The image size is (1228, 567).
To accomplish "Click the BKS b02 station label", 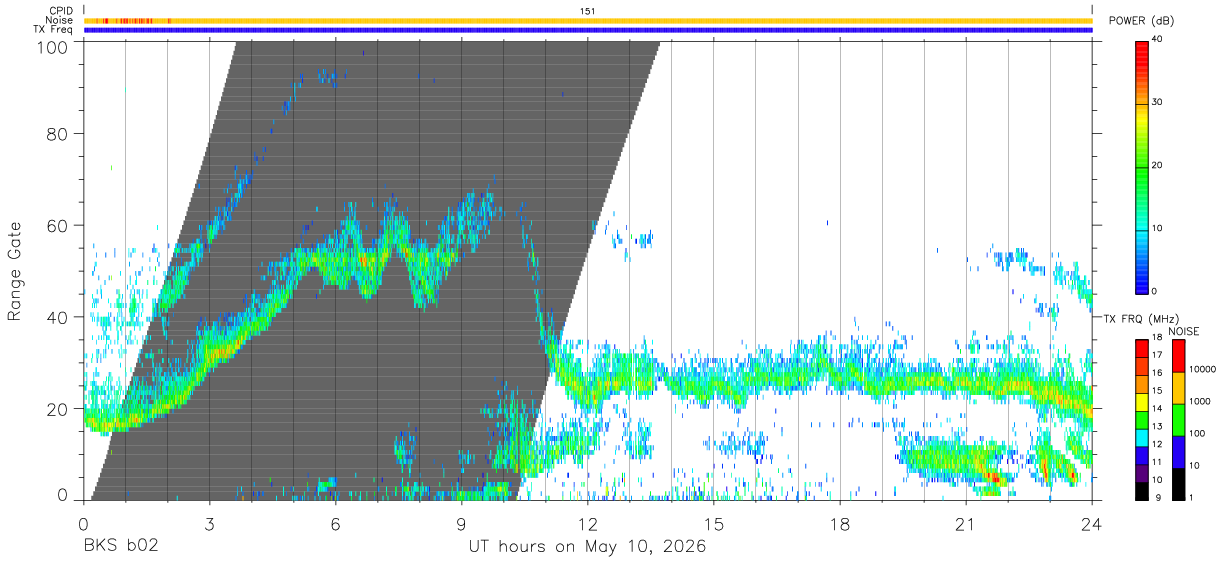I will pyautogui.click(x=120, y=547).
